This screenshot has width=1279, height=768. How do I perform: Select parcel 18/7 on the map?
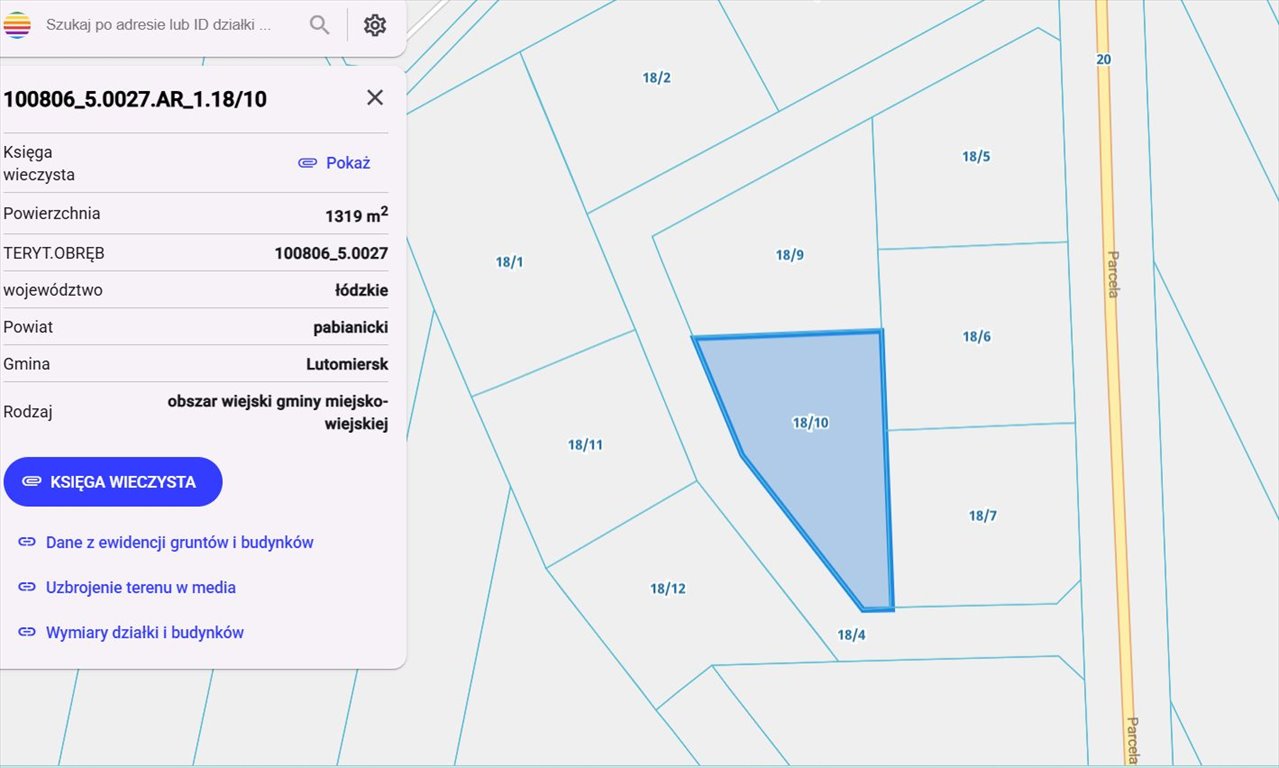982,516
